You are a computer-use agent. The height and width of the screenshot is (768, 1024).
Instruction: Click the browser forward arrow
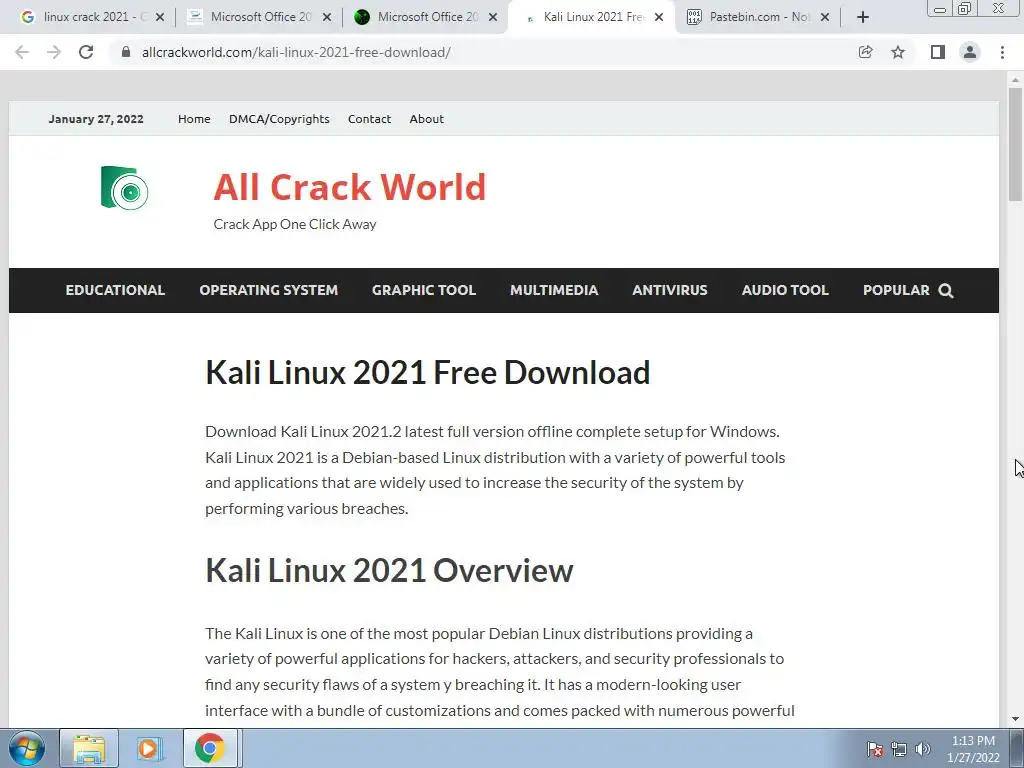54,52
